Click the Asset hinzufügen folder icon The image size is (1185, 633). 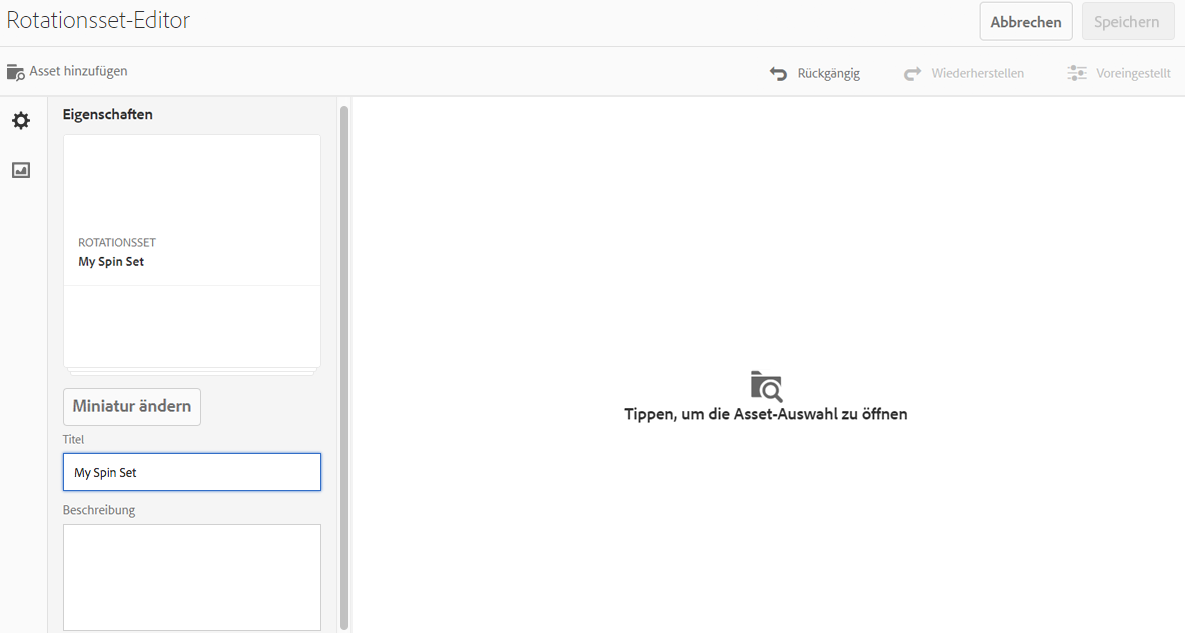15,72
